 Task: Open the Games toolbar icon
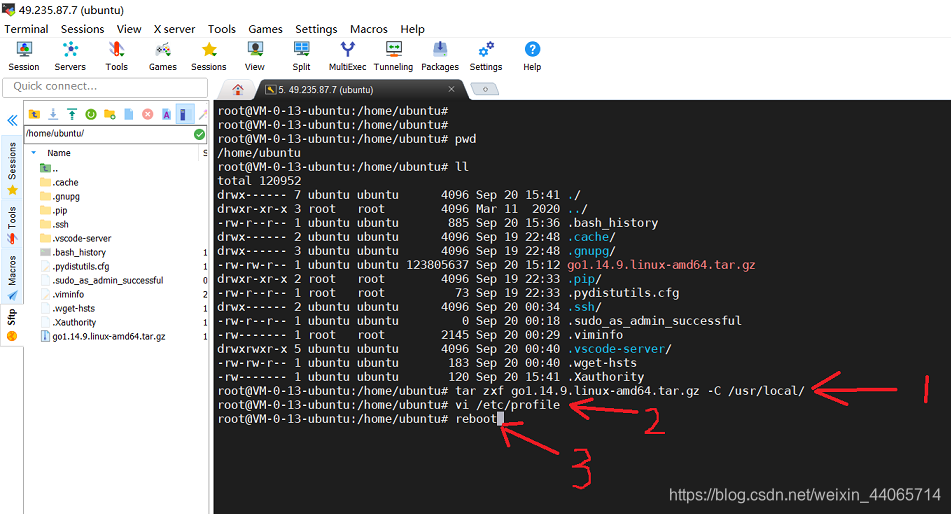[x=163, y=56]
